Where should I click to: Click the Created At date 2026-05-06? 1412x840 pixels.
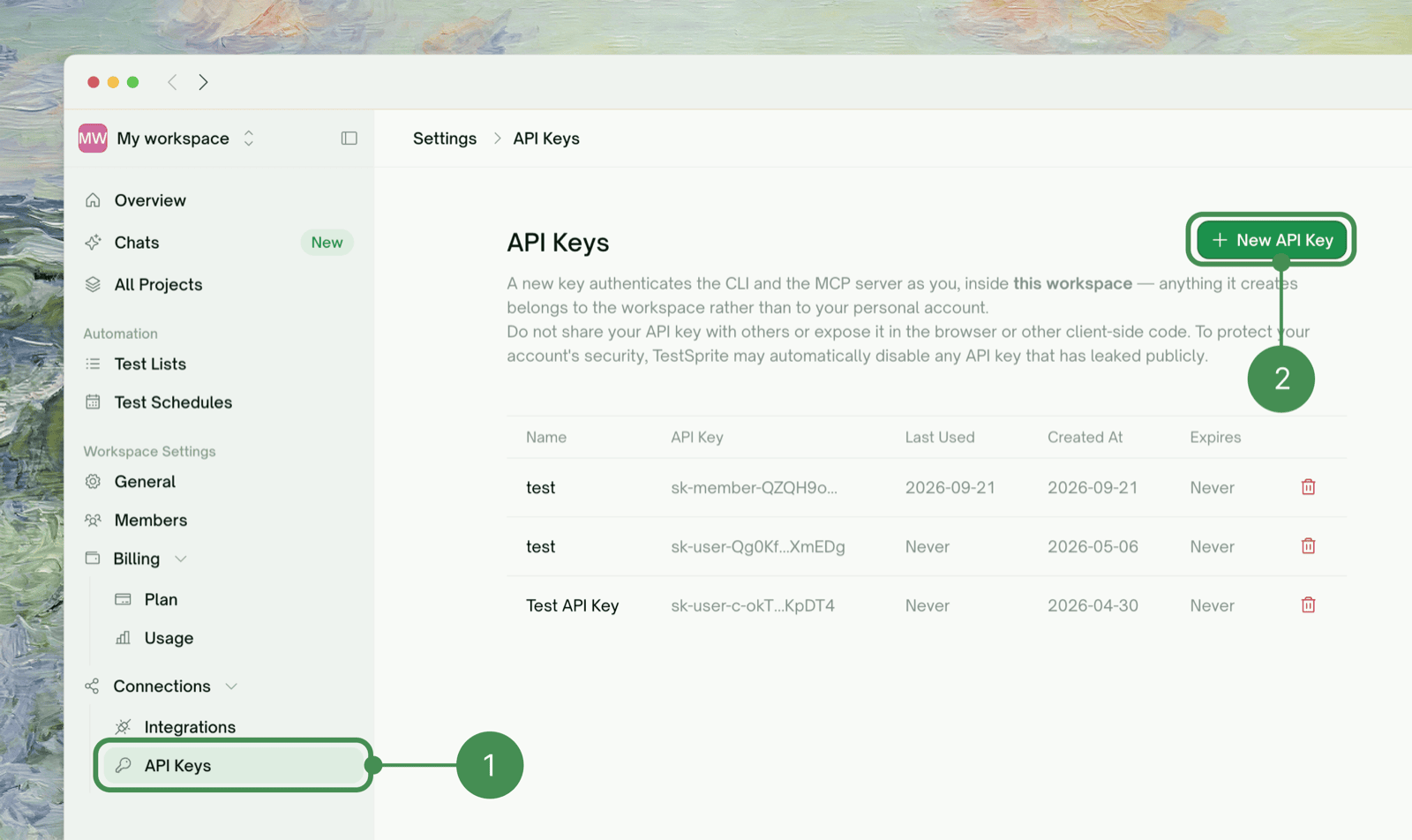pos(1093,546)
